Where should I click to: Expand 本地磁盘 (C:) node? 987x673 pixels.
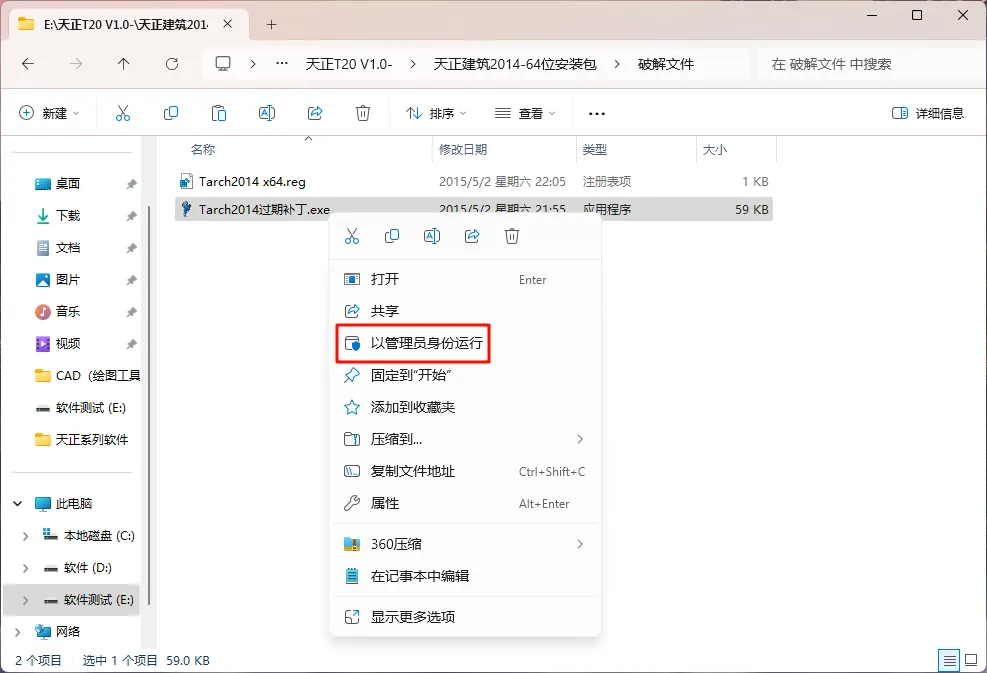coord(25,536)
